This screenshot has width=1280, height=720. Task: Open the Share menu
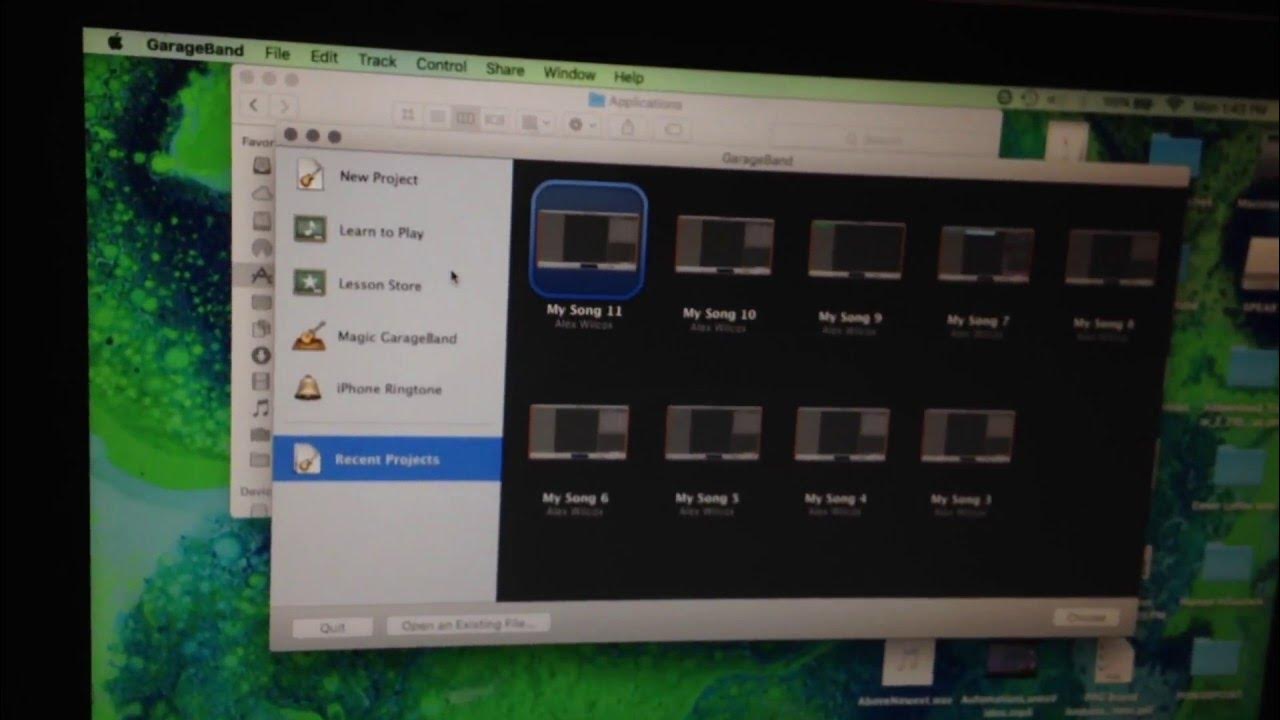pyautogui.click(x=505, y=69)
